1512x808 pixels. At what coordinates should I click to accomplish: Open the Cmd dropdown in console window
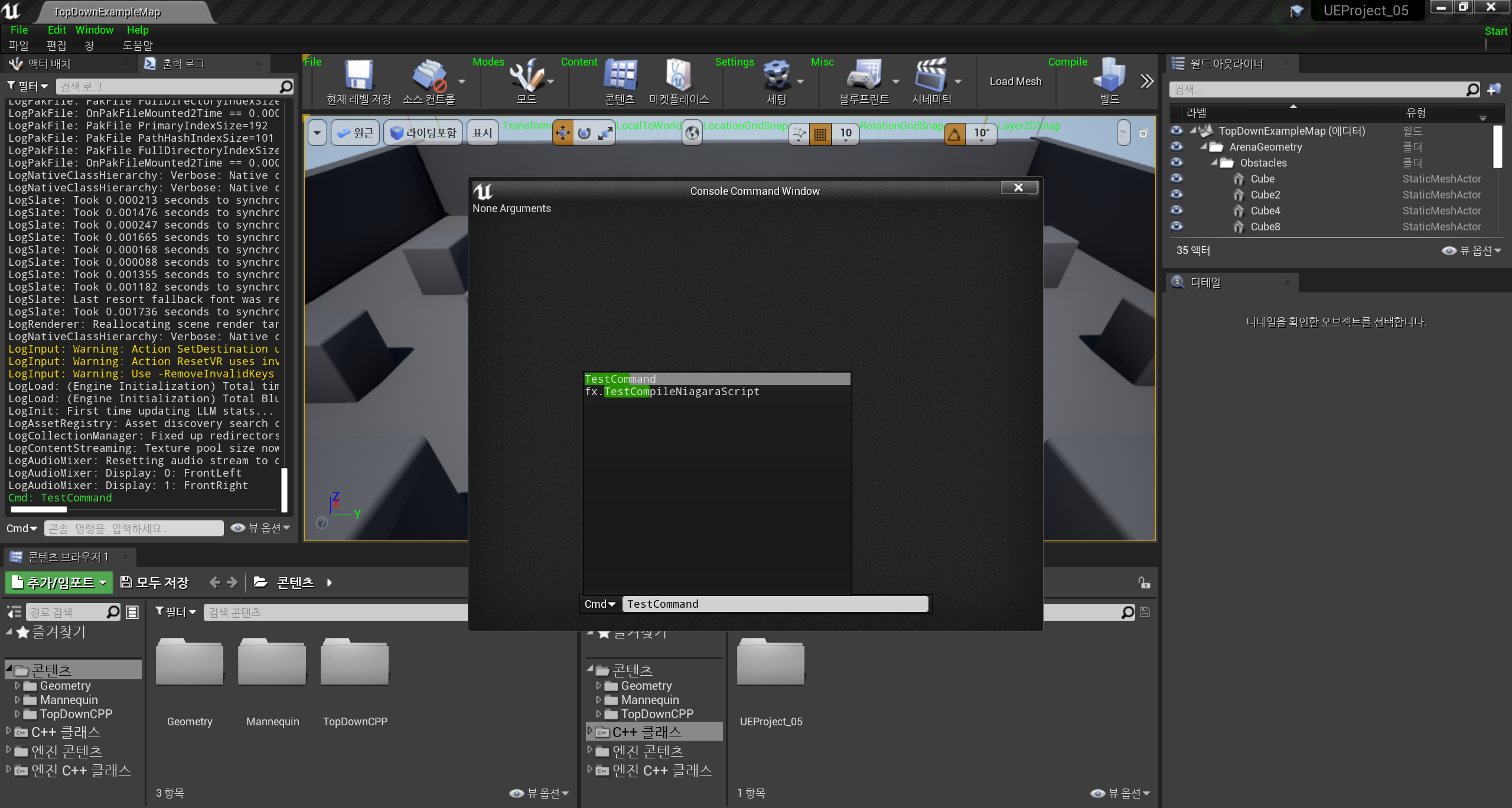tap(600, 604)
